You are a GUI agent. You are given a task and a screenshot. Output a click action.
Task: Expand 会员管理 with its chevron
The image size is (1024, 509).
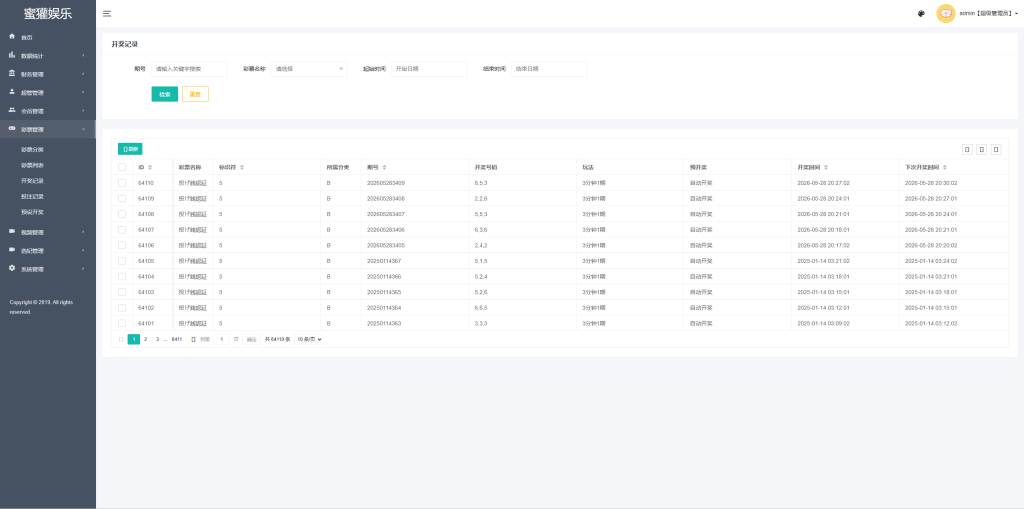coord(83,111)
